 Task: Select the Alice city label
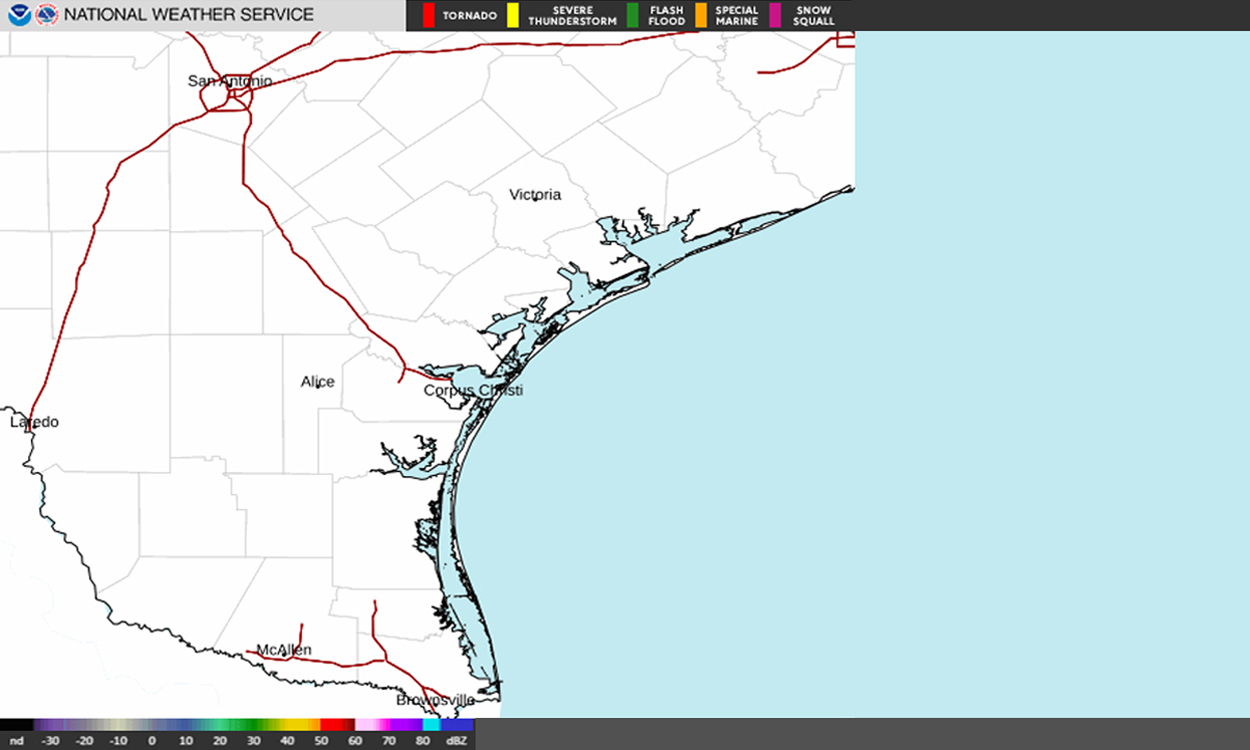[x=318, y=382]
